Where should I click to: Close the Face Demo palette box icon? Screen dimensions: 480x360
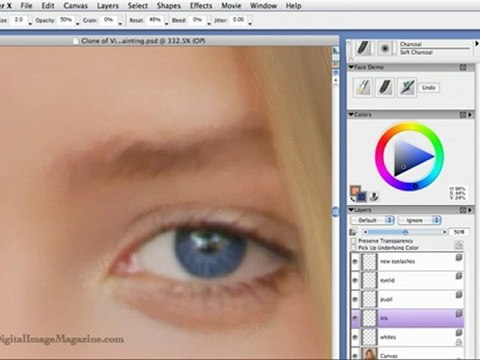tap(463, 67)
